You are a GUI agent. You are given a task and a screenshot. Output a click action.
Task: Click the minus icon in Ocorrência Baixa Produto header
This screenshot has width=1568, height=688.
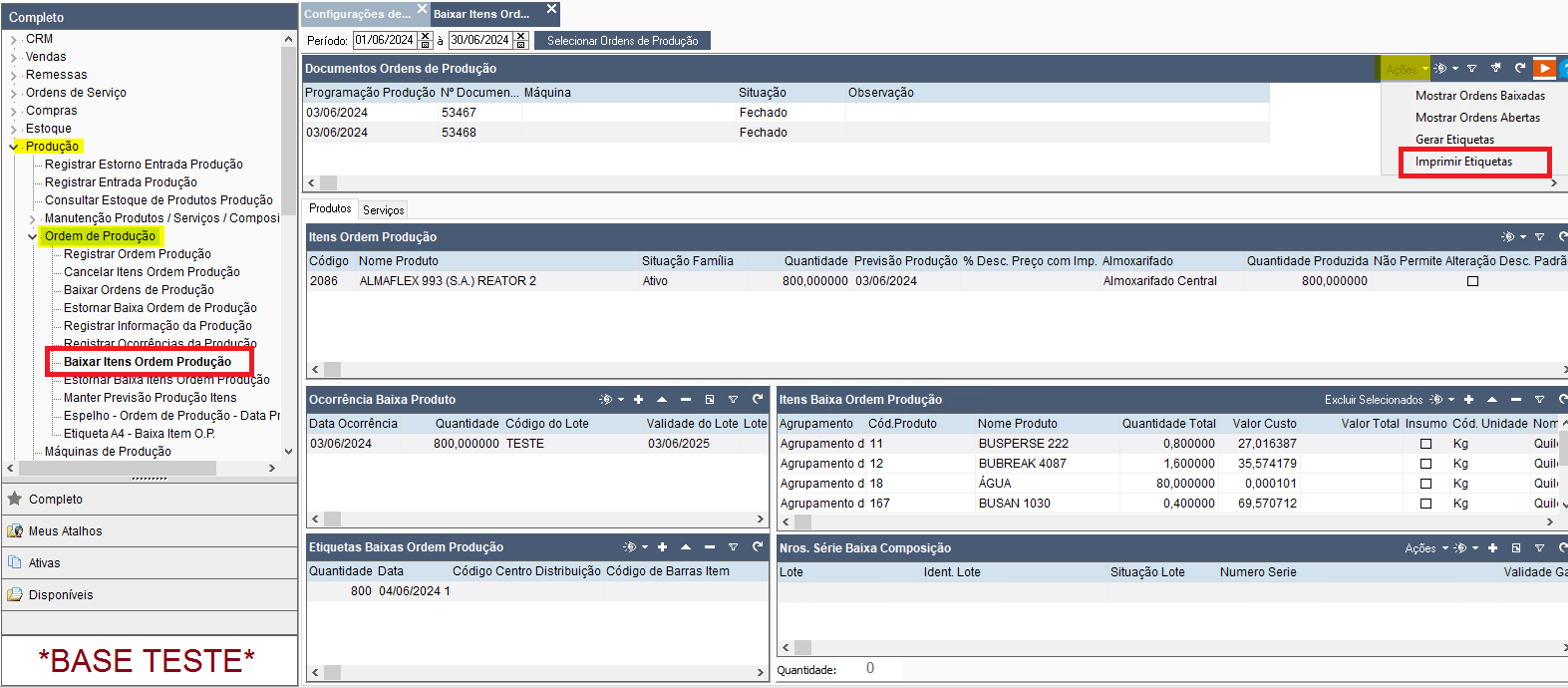[686, 400]
